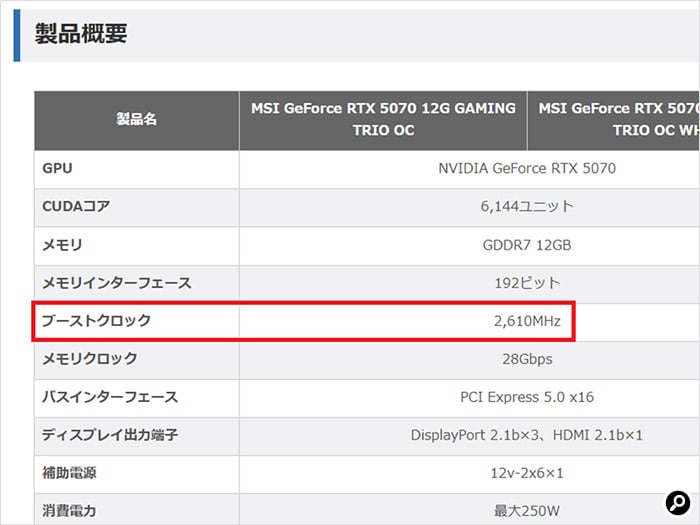The width and height of the screenshot is (700, 525).
Task: Click the partially visible second product column header
Action: tap(613, 120)
